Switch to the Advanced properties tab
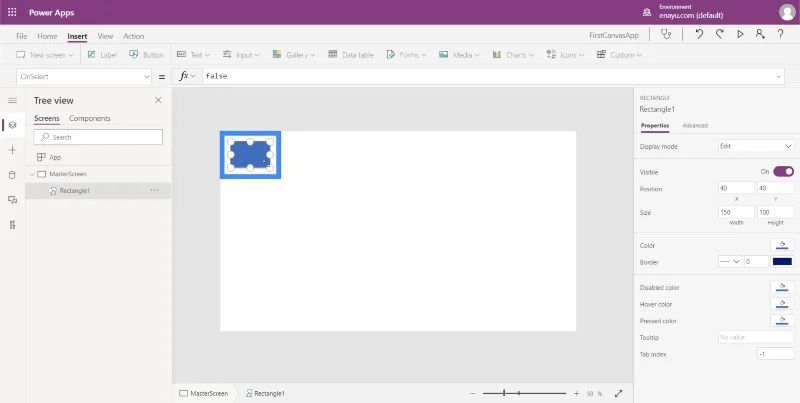 (x=695, y=125)
